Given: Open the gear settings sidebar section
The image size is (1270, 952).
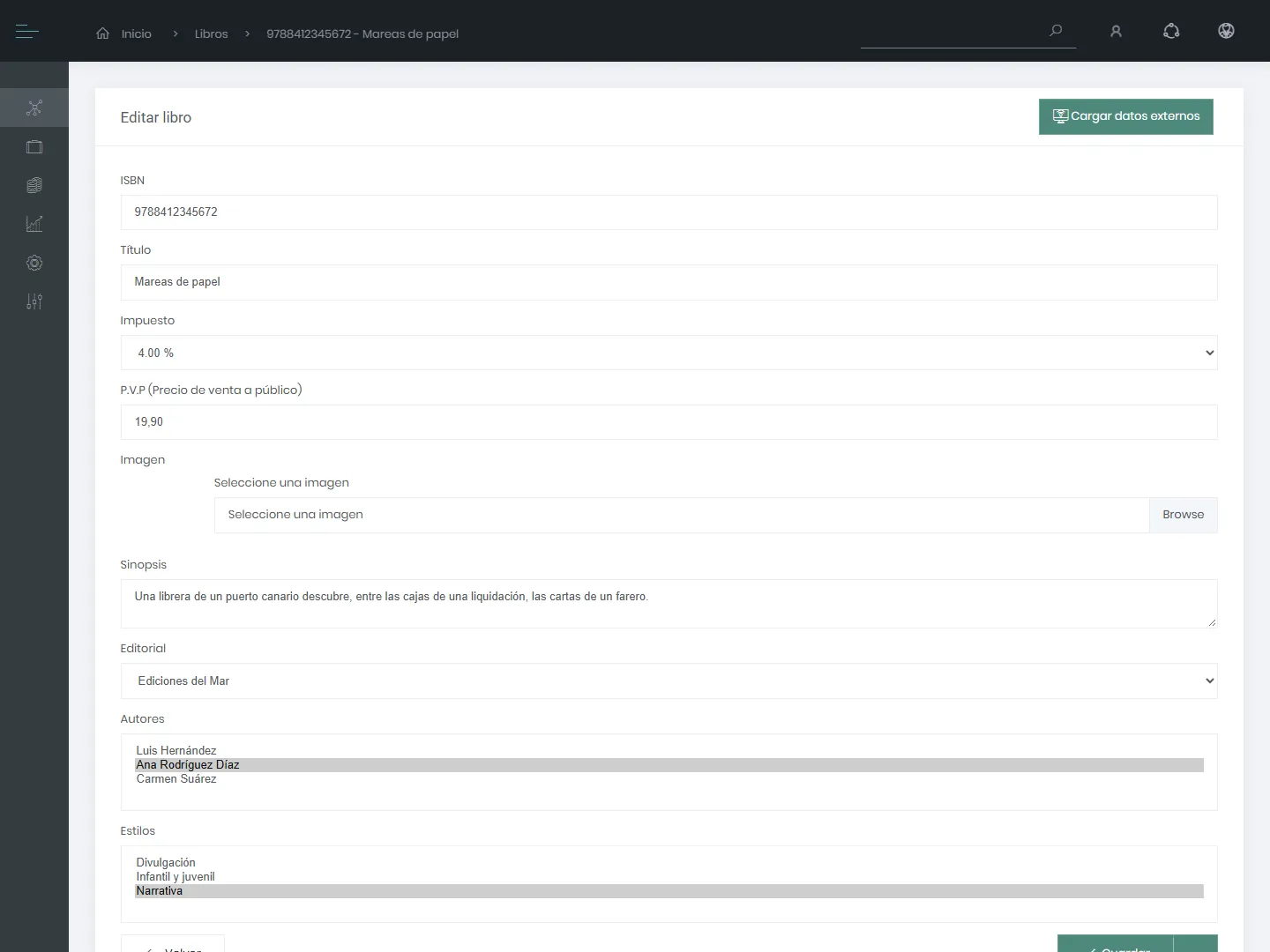Looking at the screenshot, I should (x=34, y=263).
